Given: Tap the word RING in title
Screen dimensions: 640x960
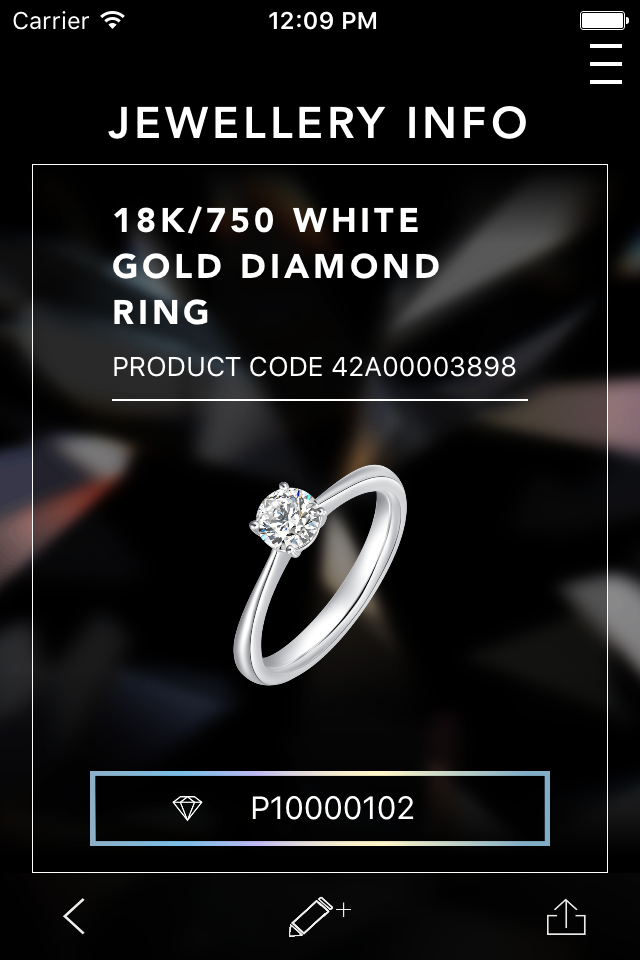Looking at the screenshot, I should point(161,312).
